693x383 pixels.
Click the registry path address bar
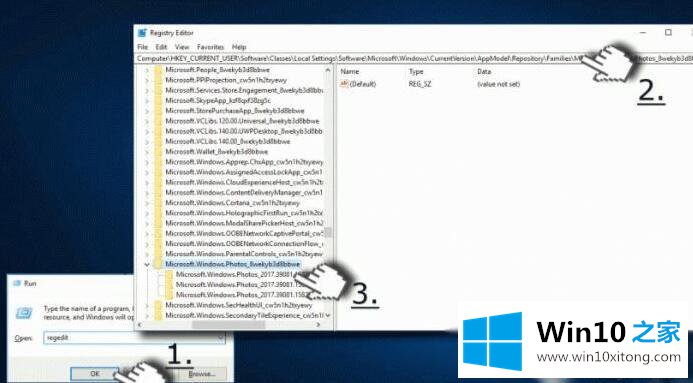point(414,58)
